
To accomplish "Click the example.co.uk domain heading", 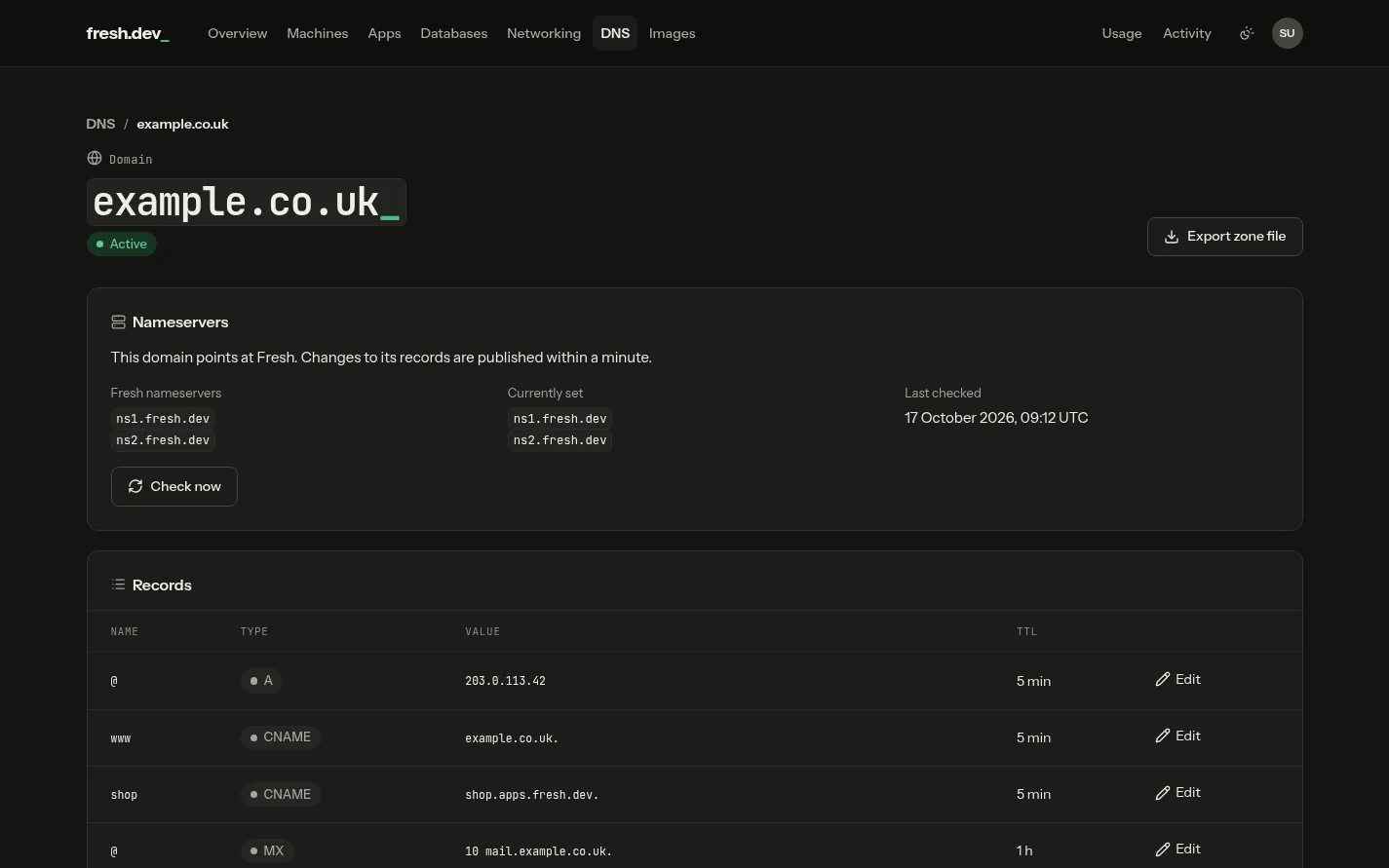I will click(x=246, y=203).
